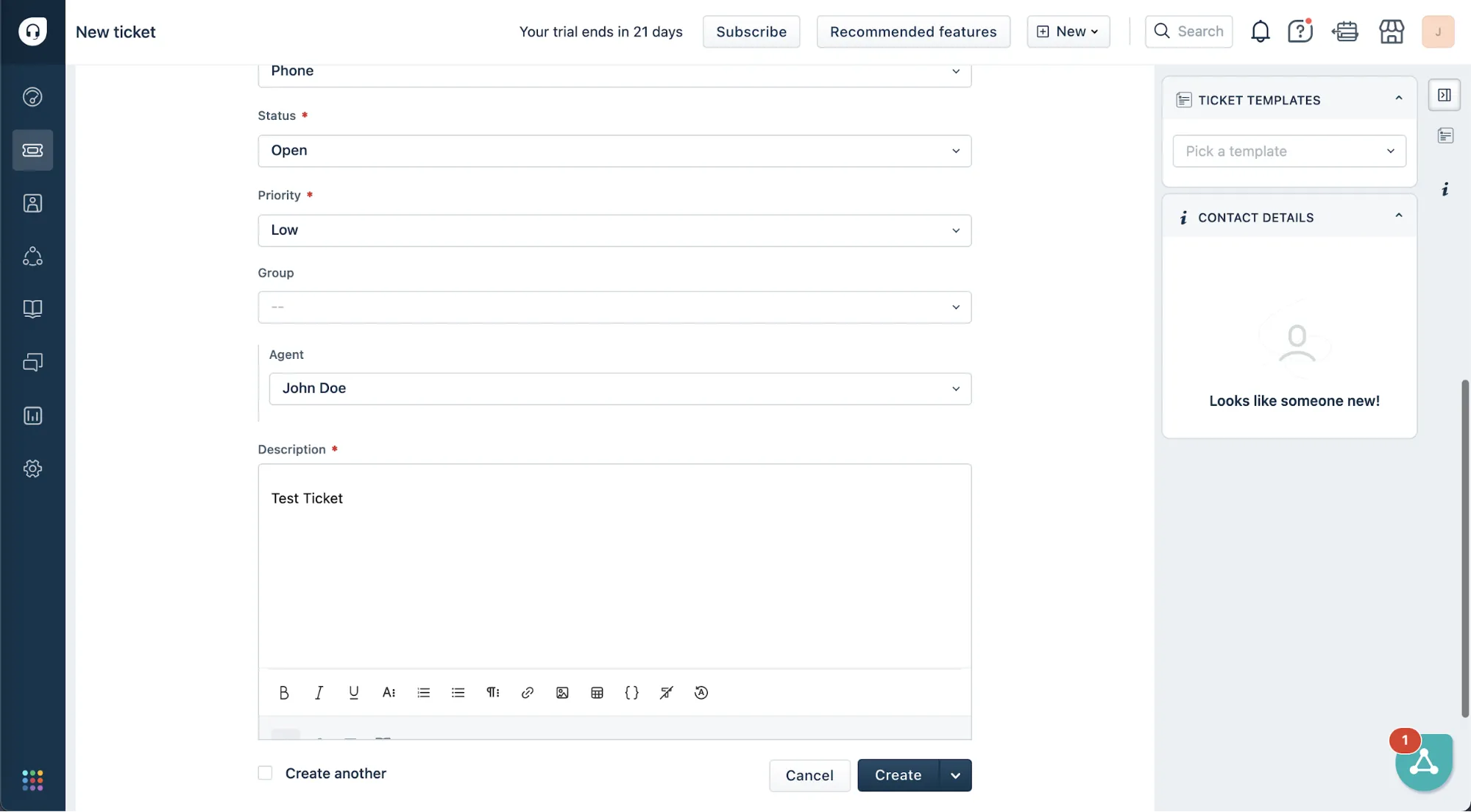Open the Admin settings gear icon
The height and width of the screenshot is (812, 1471).
32,469
